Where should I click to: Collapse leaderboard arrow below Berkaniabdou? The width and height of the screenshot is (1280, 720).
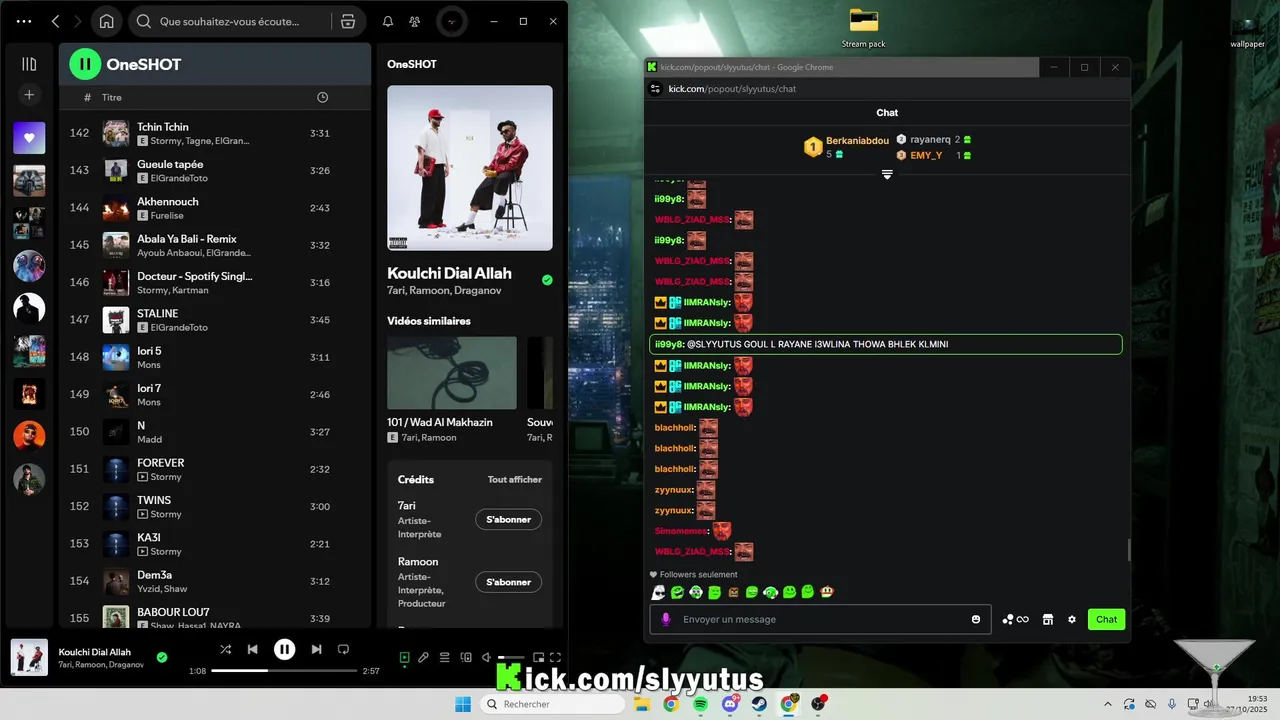pyautogui.click(x=887, y=175)
